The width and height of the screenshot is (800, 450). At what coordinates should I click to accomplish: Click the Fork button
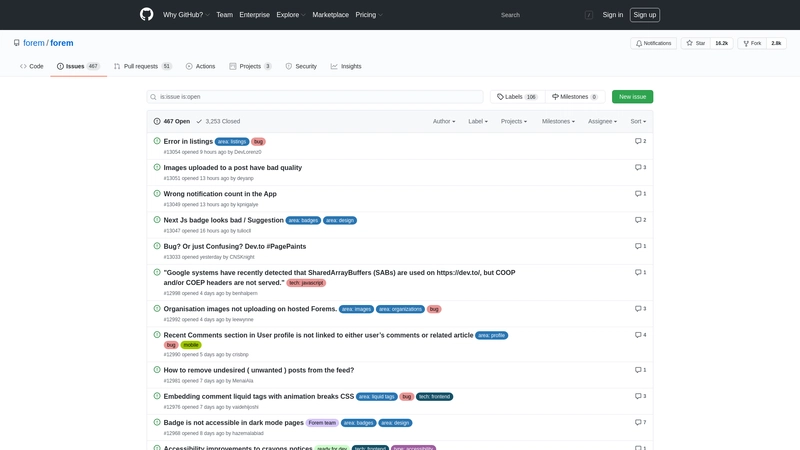pos(752,43)
